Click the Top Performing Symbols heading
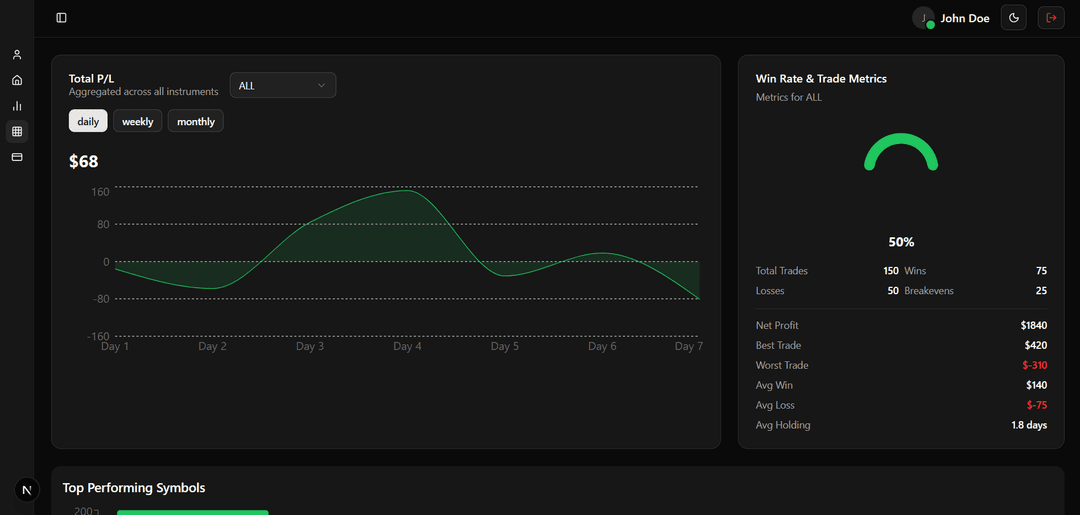 (x=134, y=488)
